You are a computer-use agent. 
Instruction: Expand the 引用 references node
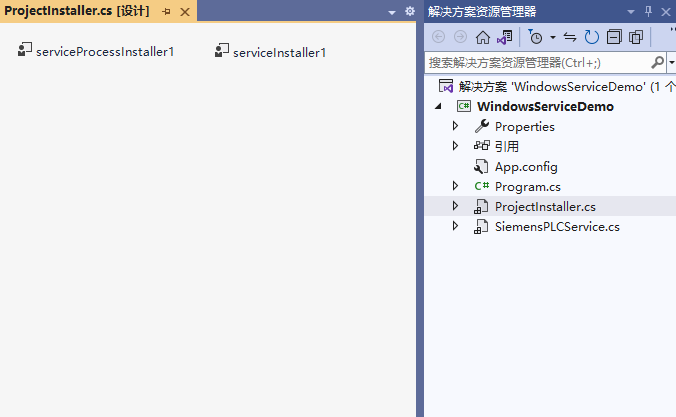click(x=455, y=146)
